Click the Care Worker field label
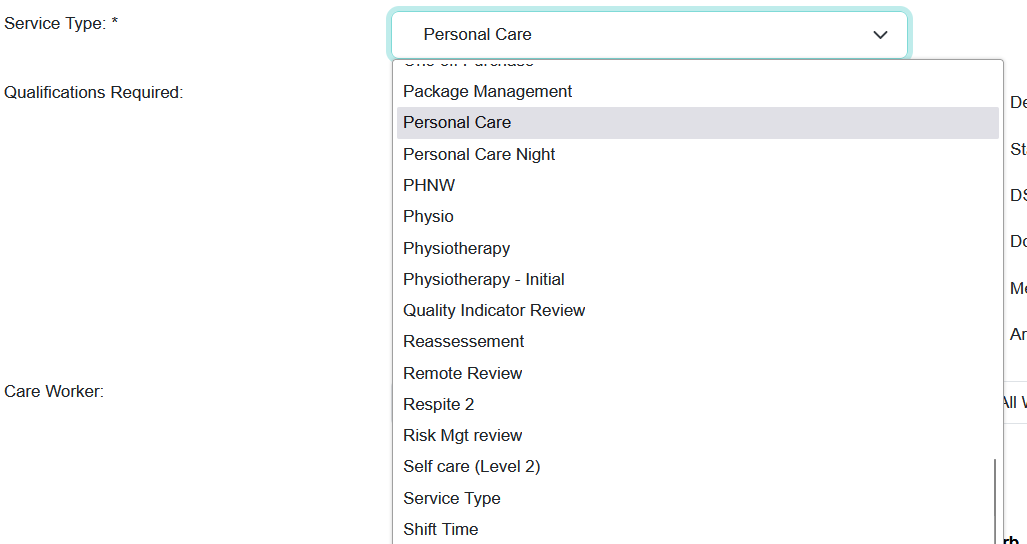The image size is (1027, 544). click(54, 392)
